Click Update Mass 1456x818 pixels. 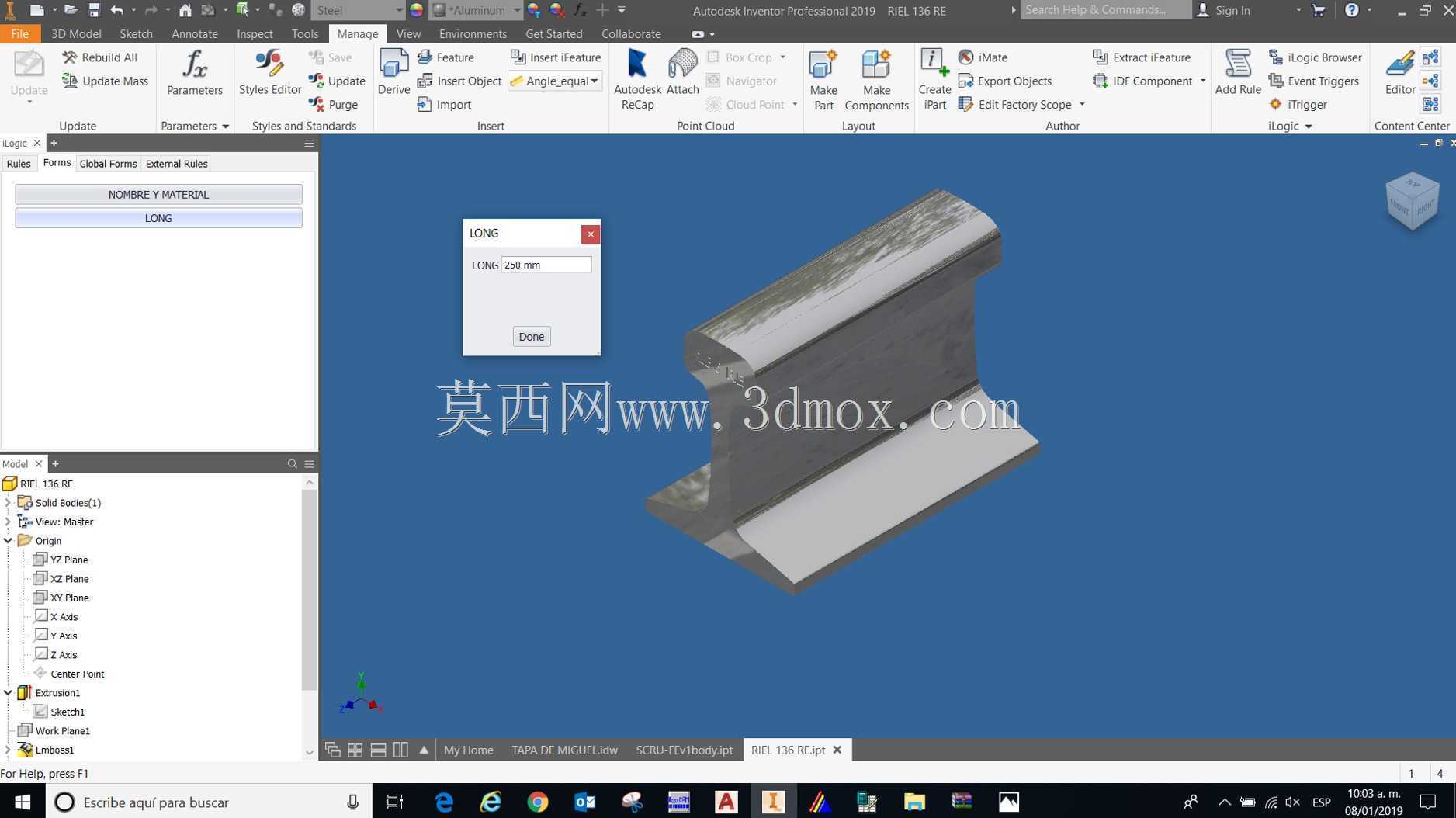(x=106, y=81)
